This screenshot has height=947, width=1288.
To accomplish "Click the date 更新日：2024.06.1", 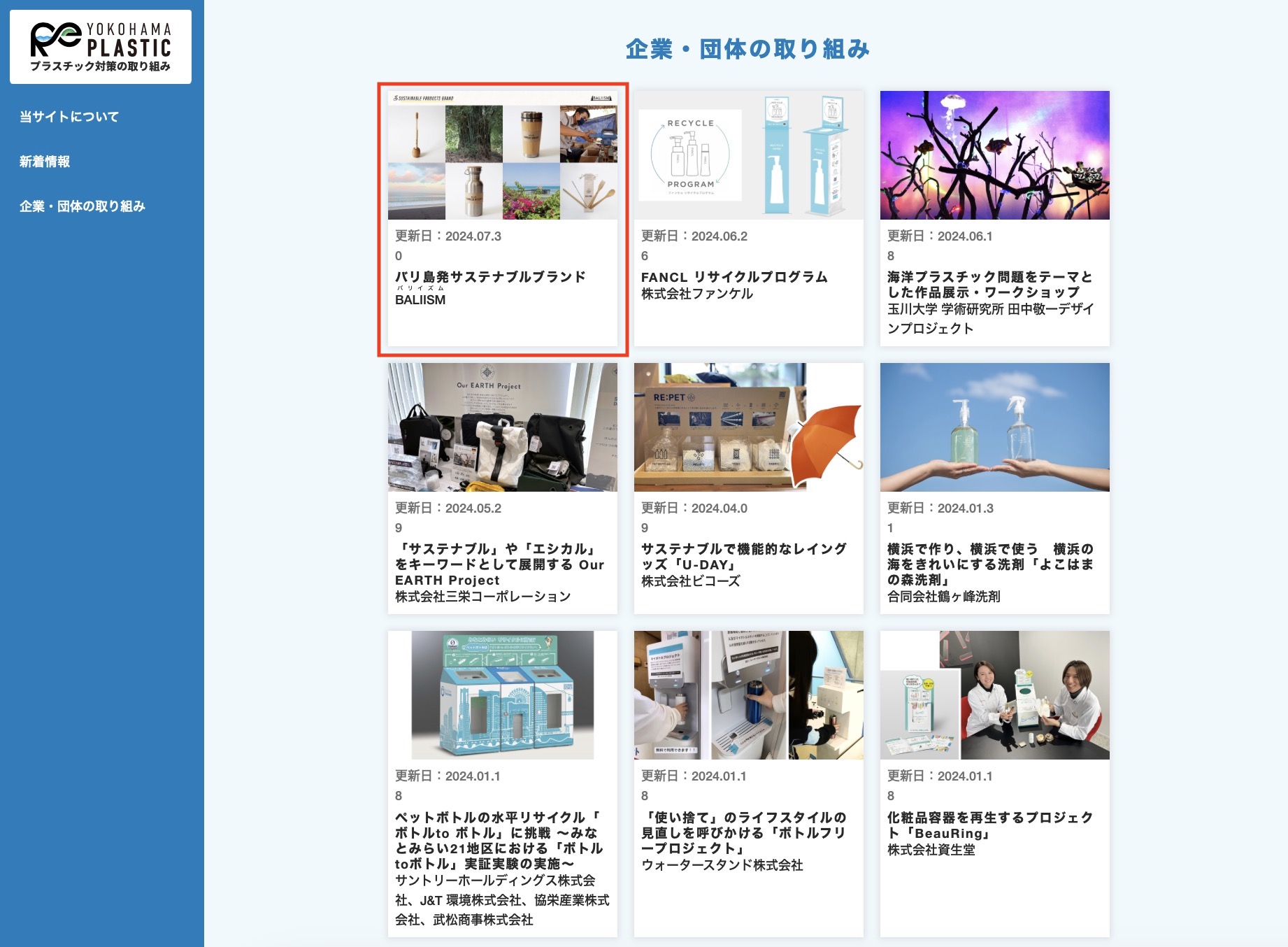I will point(940,236).
